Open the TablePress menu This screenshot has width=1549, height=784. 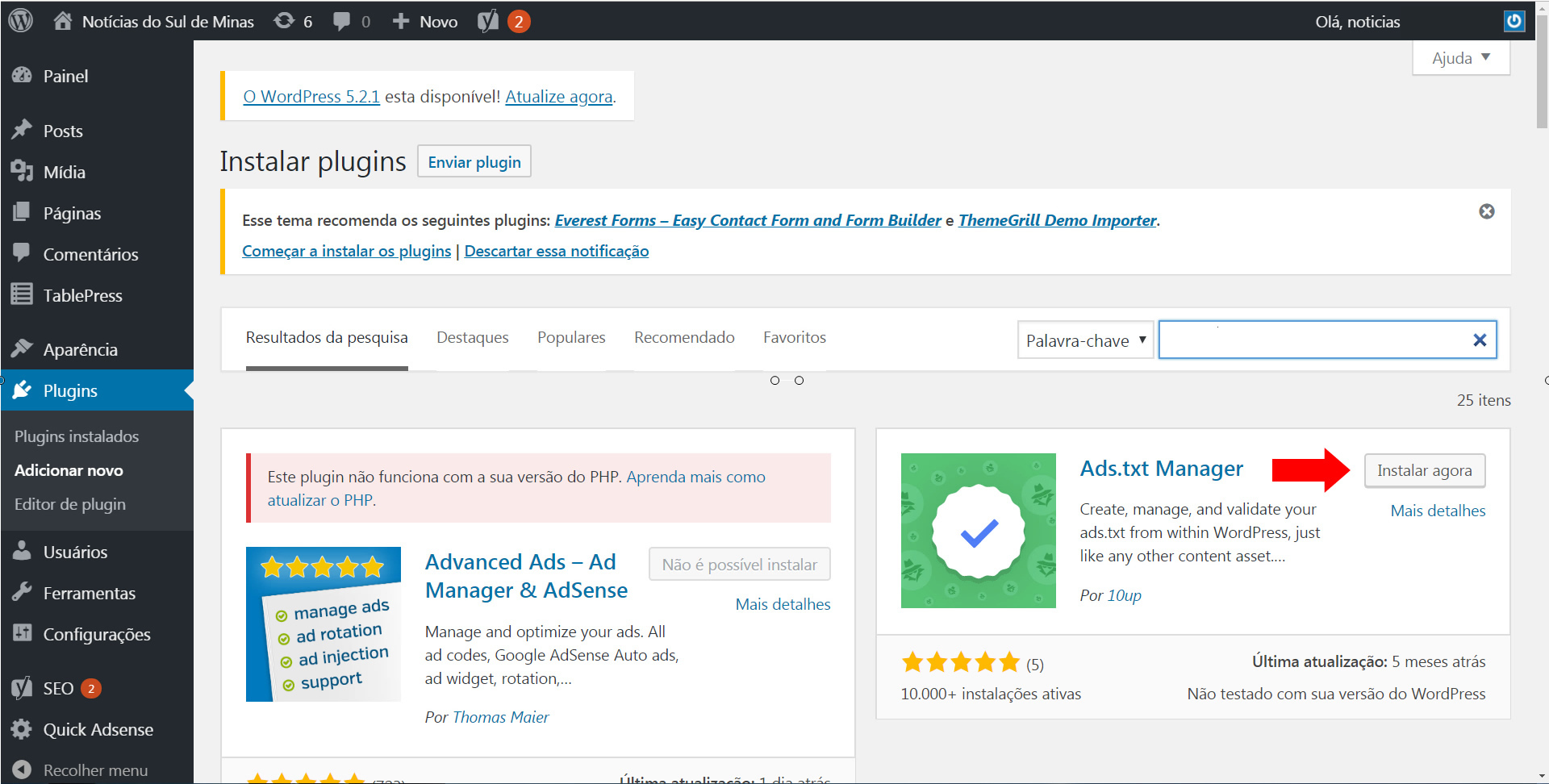pos(97,295)
